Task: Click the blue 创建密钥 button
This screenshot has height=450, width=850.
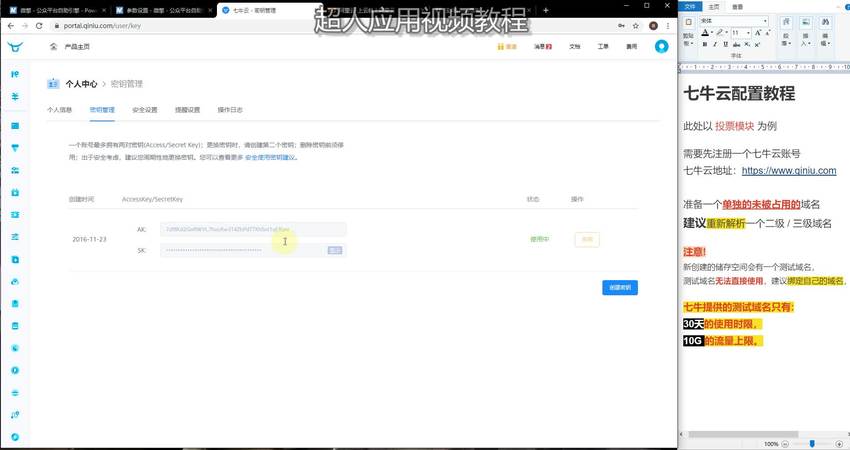Action: click(x=620, y=287)
